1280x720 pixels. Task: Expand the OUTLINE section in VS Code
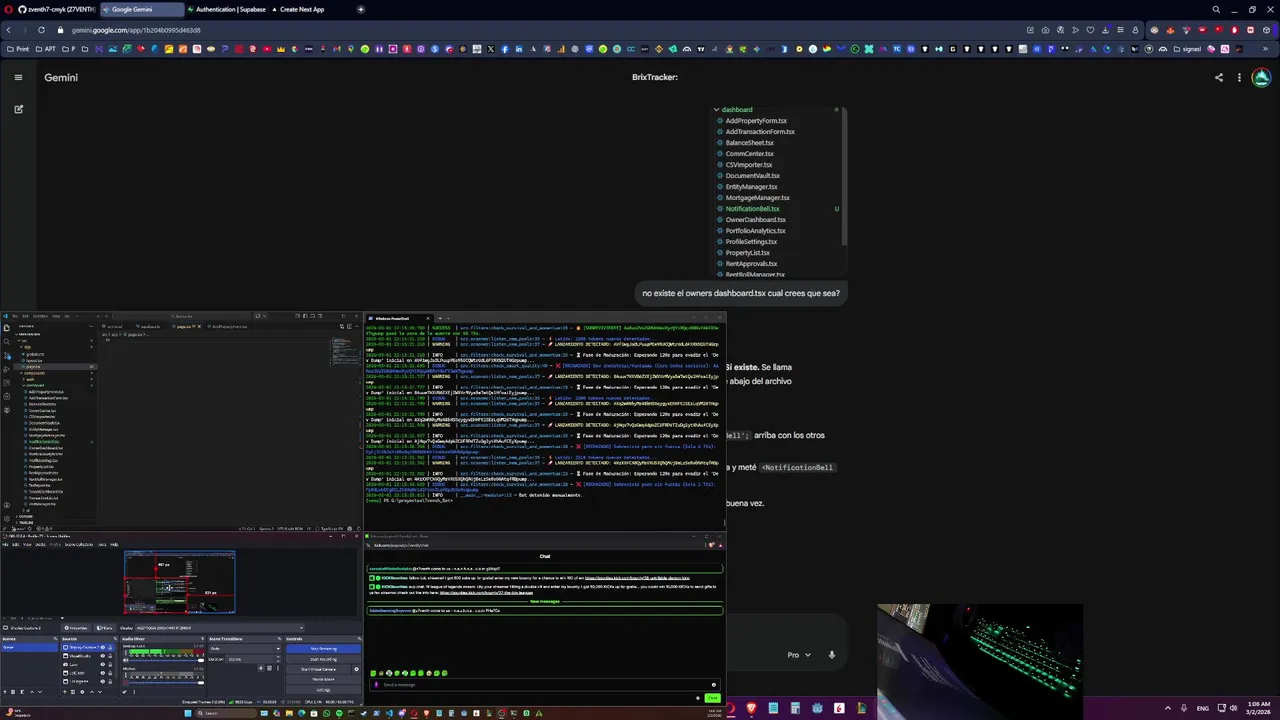[x=24, y=516]
